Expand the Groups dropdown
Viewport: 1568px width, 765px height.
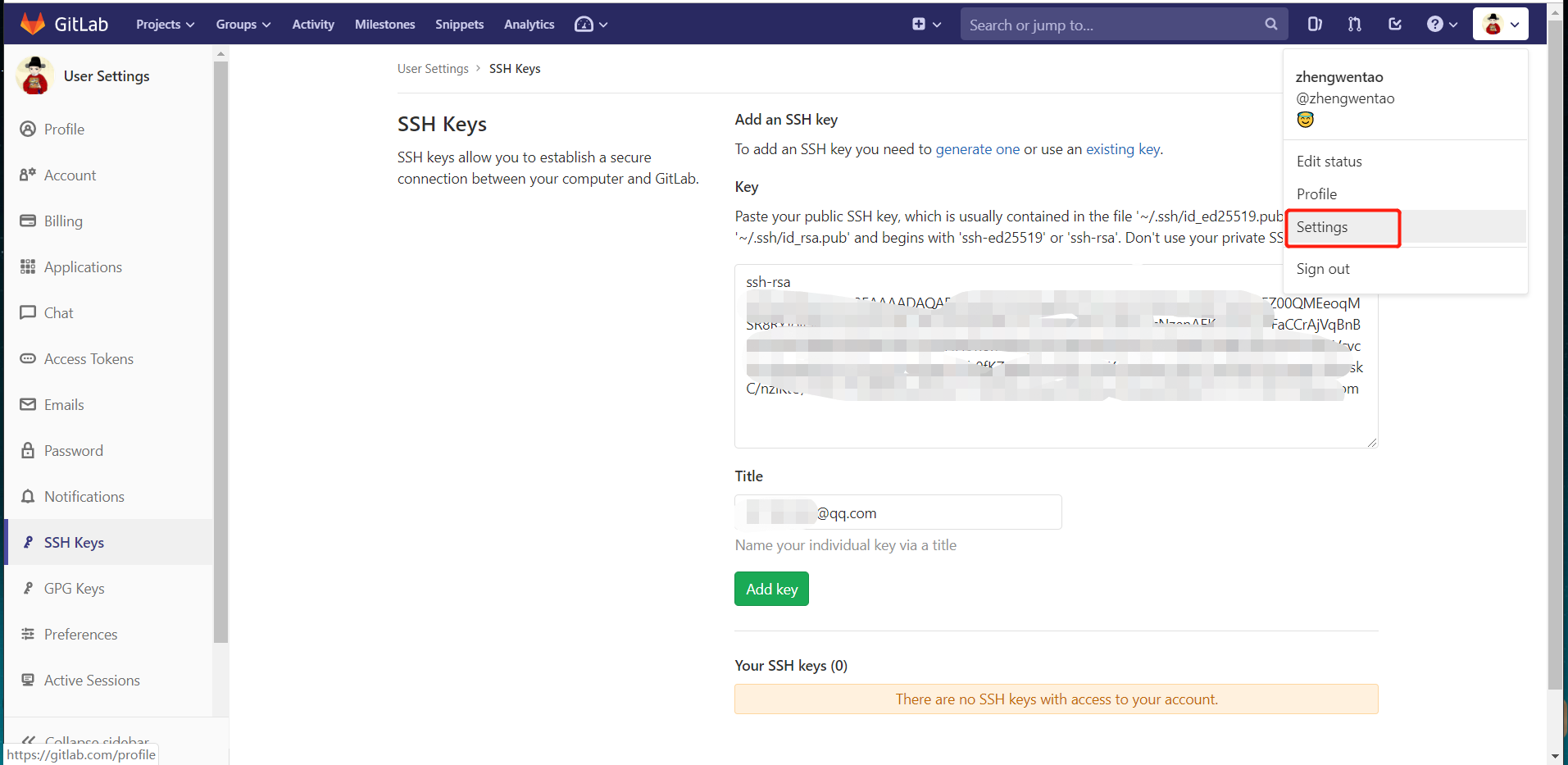[x=243, y=24]
